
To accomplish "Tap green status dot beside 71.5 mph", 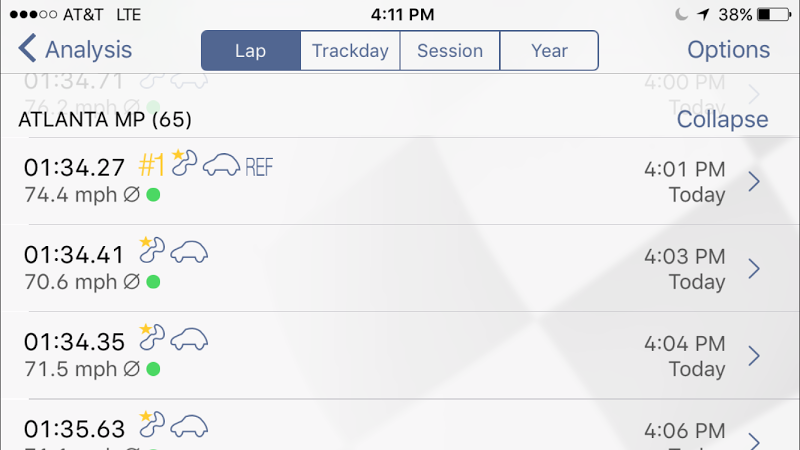I will (153, 369).
